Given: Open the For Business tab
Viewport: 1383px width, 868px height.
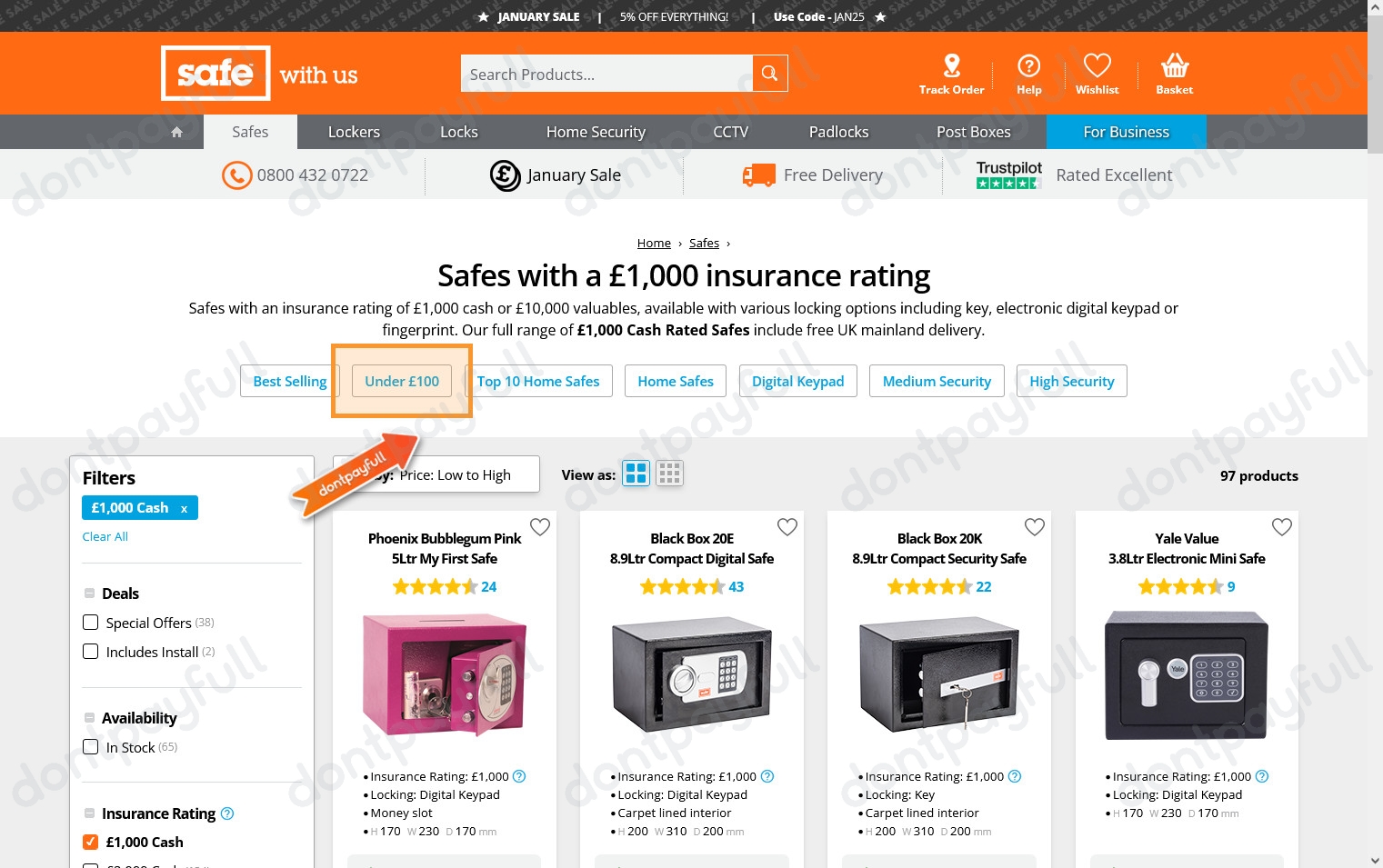Looking at the screenshot, I should coord(1126,132).
